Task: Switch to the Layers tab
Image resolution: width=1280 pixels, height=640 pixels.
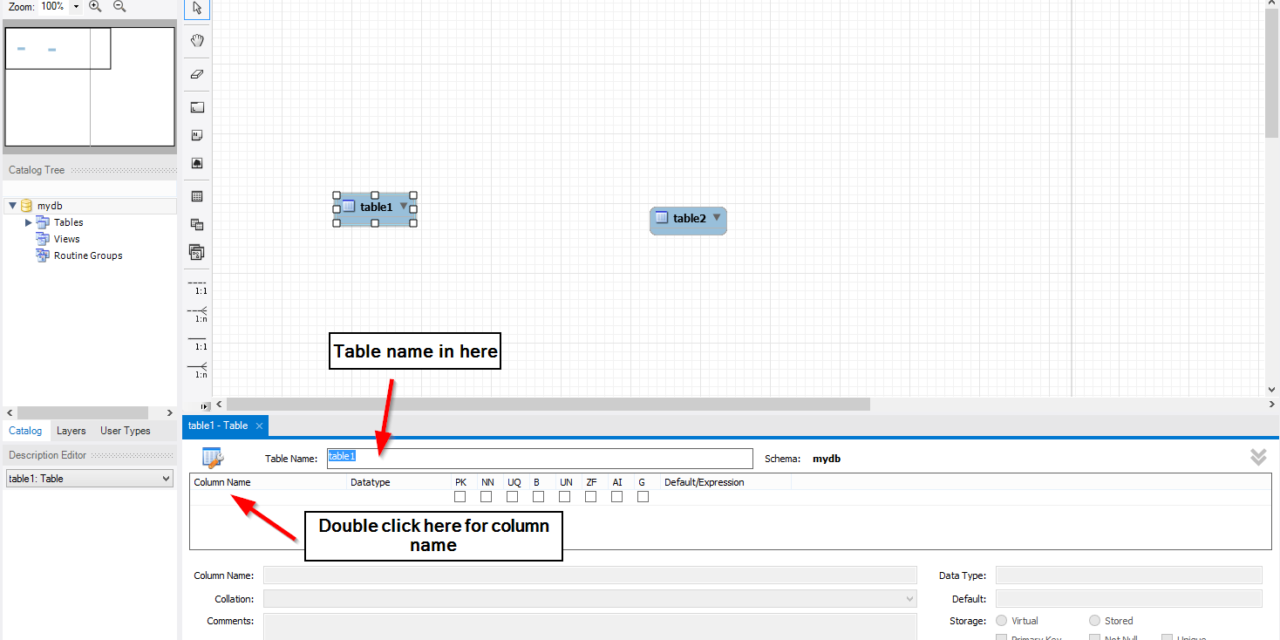Action: (71, 431)
